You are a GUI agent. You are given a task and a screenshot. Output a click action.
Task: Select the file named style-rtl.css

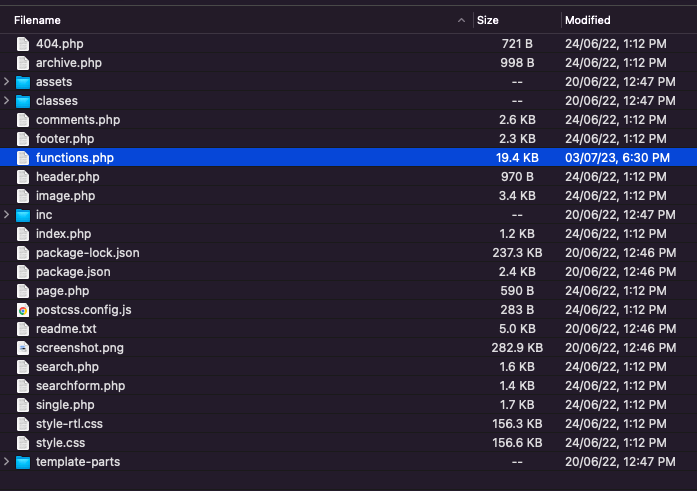tap(69, 424)
